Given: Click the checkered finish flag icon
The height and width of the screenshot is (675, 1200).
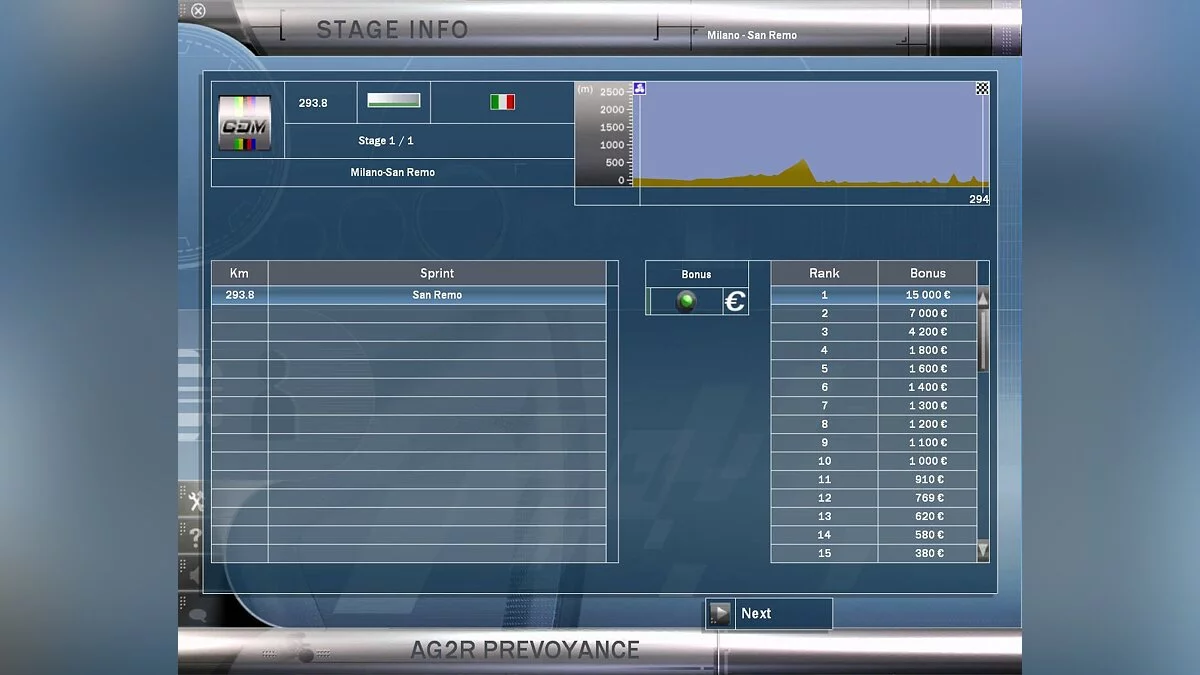Looking at the screenshot, I should coord(982,89).
